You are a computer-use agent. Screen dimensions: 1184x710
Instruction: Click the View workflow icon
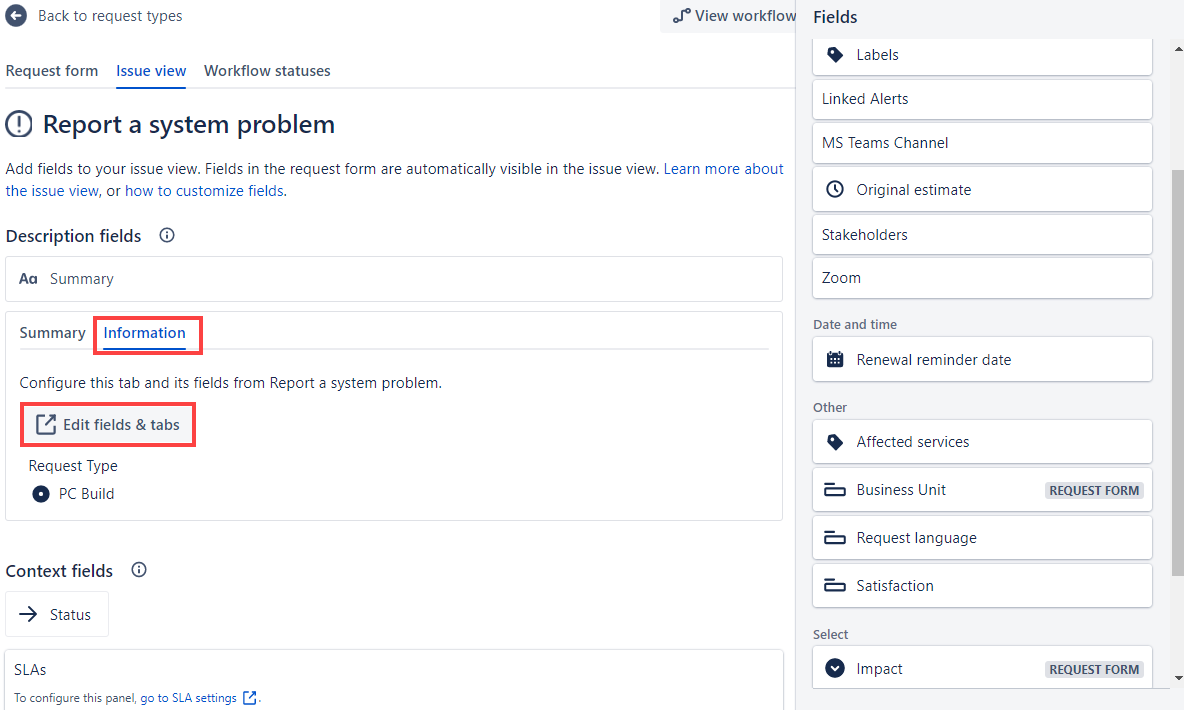point(681,16)
